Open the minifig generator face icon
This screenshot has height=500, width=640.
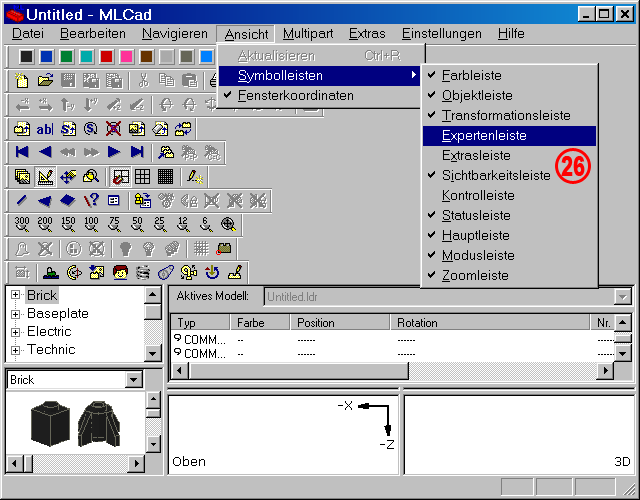click(120, 273)
